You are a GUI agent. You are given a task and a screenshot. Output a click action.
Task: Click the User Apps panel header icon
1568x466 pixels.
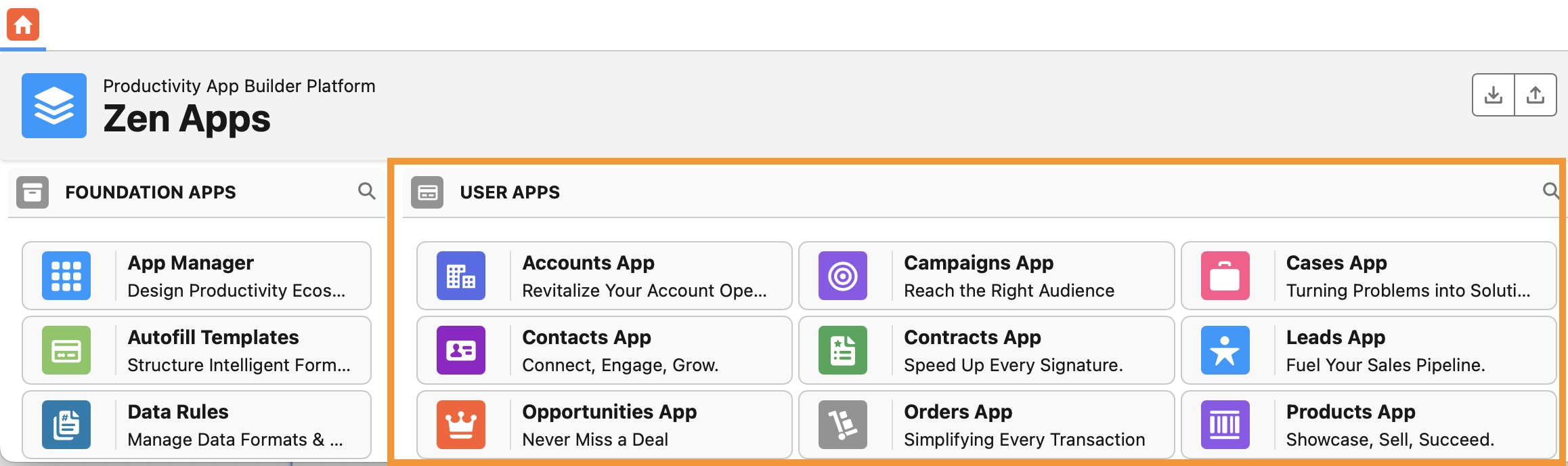click(x=427, y=192)
